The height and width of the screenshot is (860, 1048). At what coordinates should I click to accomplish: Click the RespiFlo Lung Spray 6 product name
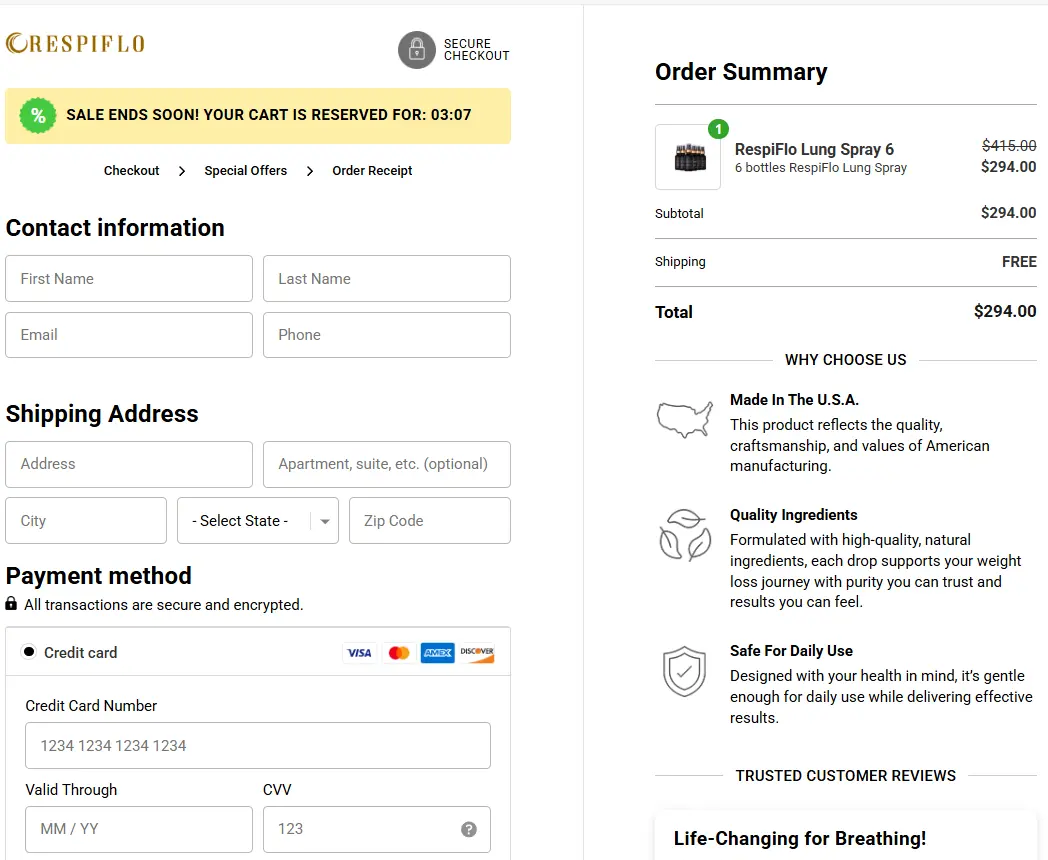pos(814,149)
